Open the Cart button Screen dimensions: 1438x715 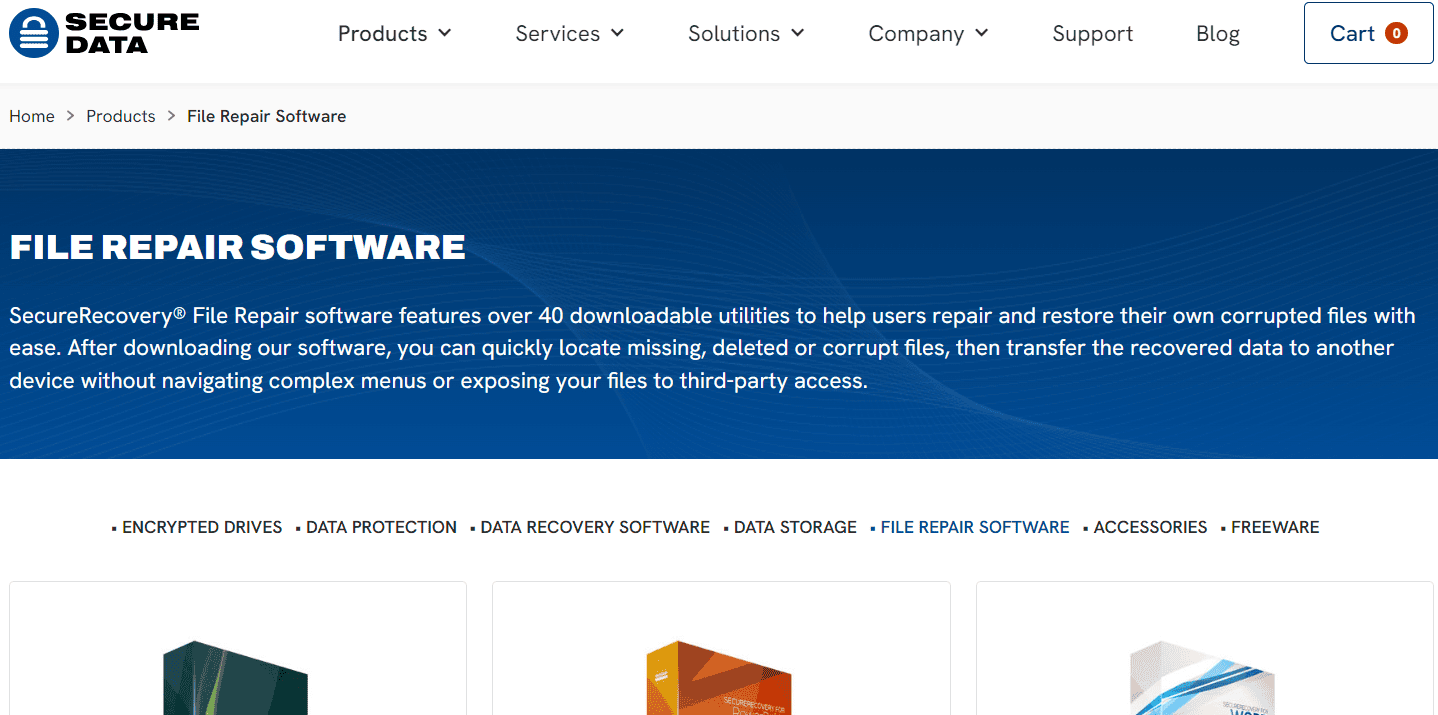pos(1368,33)
